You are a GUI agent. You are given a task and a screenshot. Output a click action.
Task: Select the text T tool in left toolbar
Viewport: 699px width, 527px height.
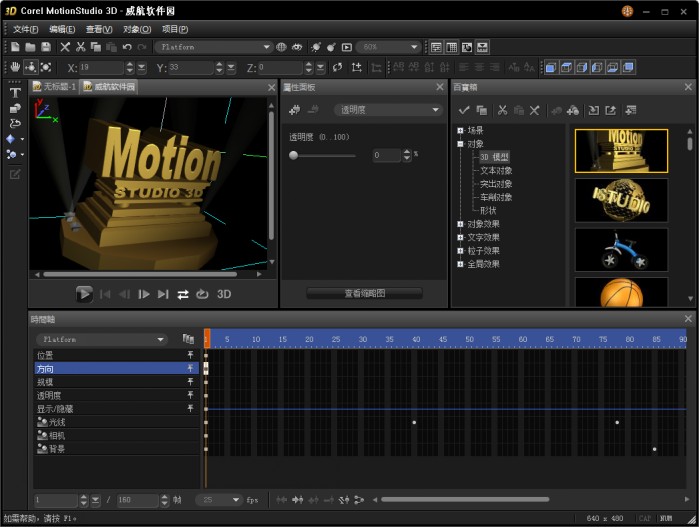point(15,93)
